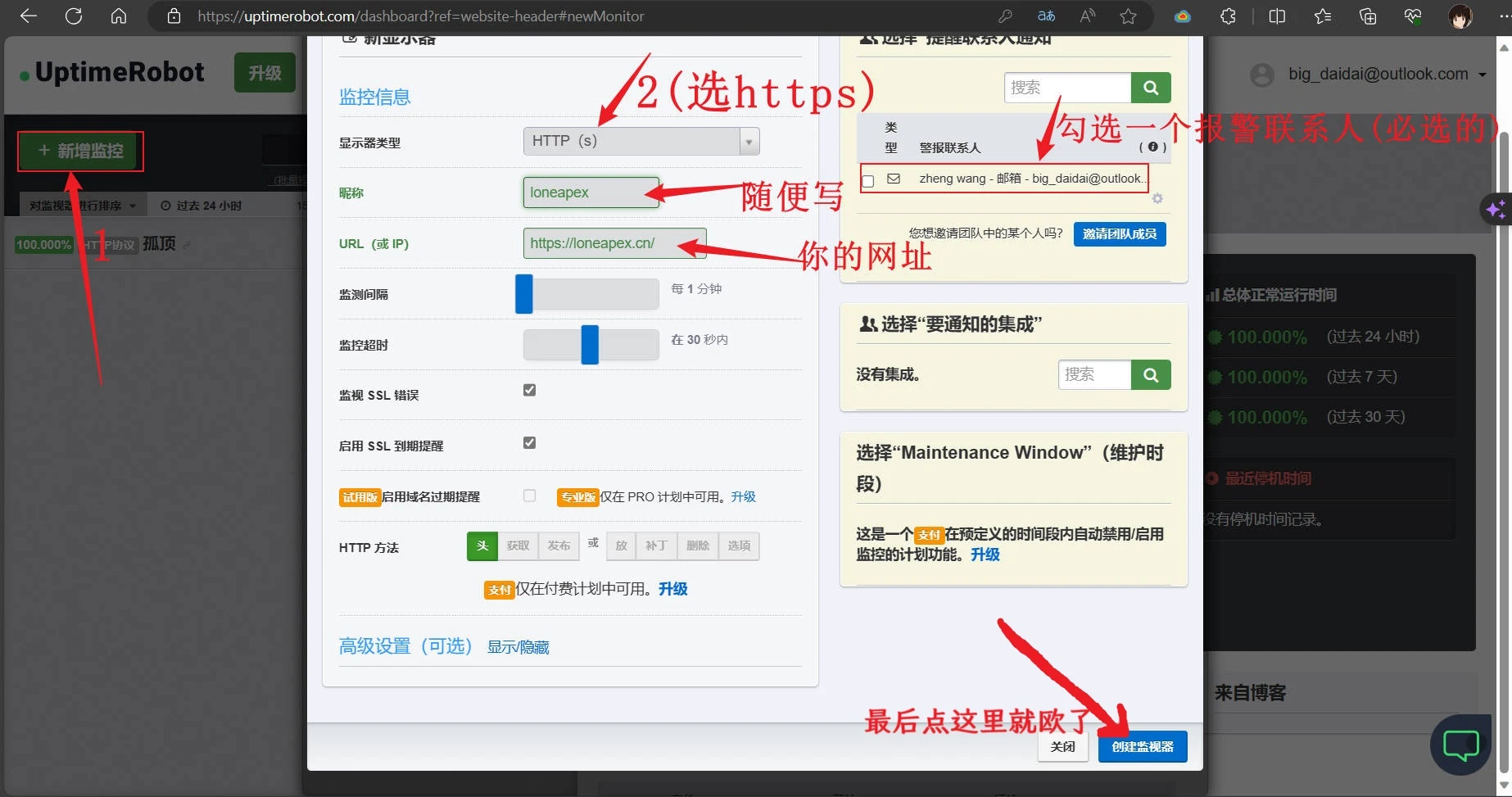
Task: Toggle the 监视 SSL 错误 checkbox
Action: pyautogui.click(x=529, y=391)
